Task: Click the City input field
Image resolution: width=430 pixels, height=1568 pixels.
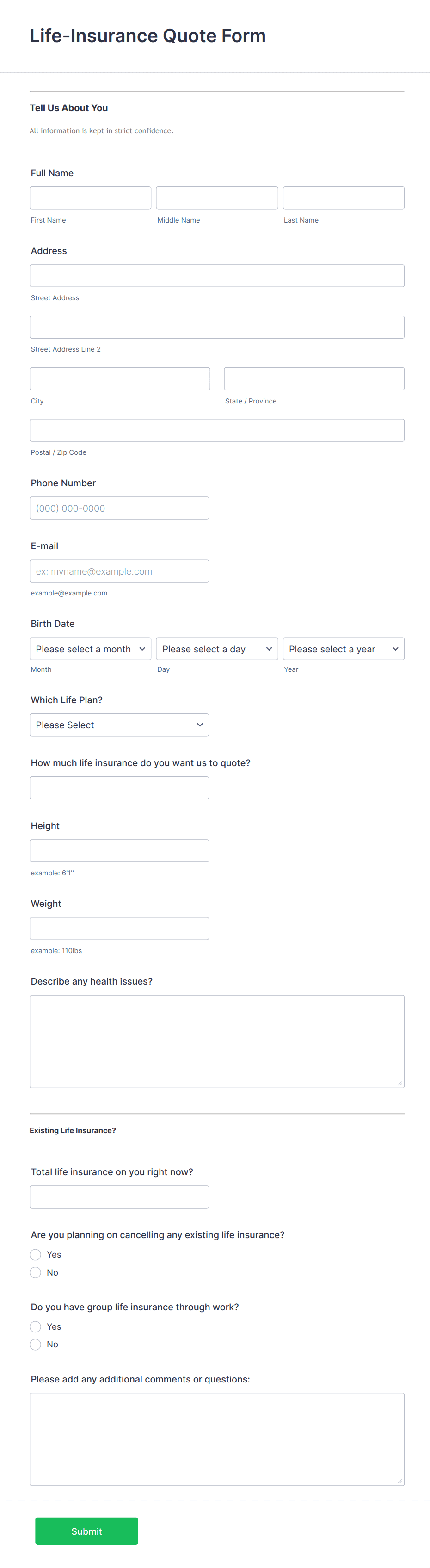Action: tap(119, 378)
